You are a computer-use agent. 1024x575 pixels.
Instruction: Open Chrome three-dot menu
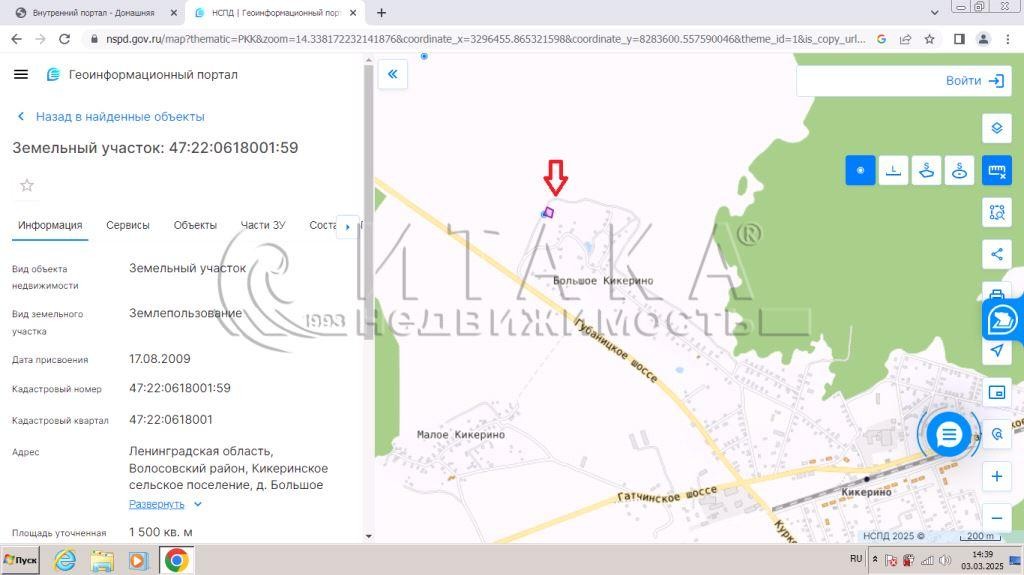coord(1008,39)
